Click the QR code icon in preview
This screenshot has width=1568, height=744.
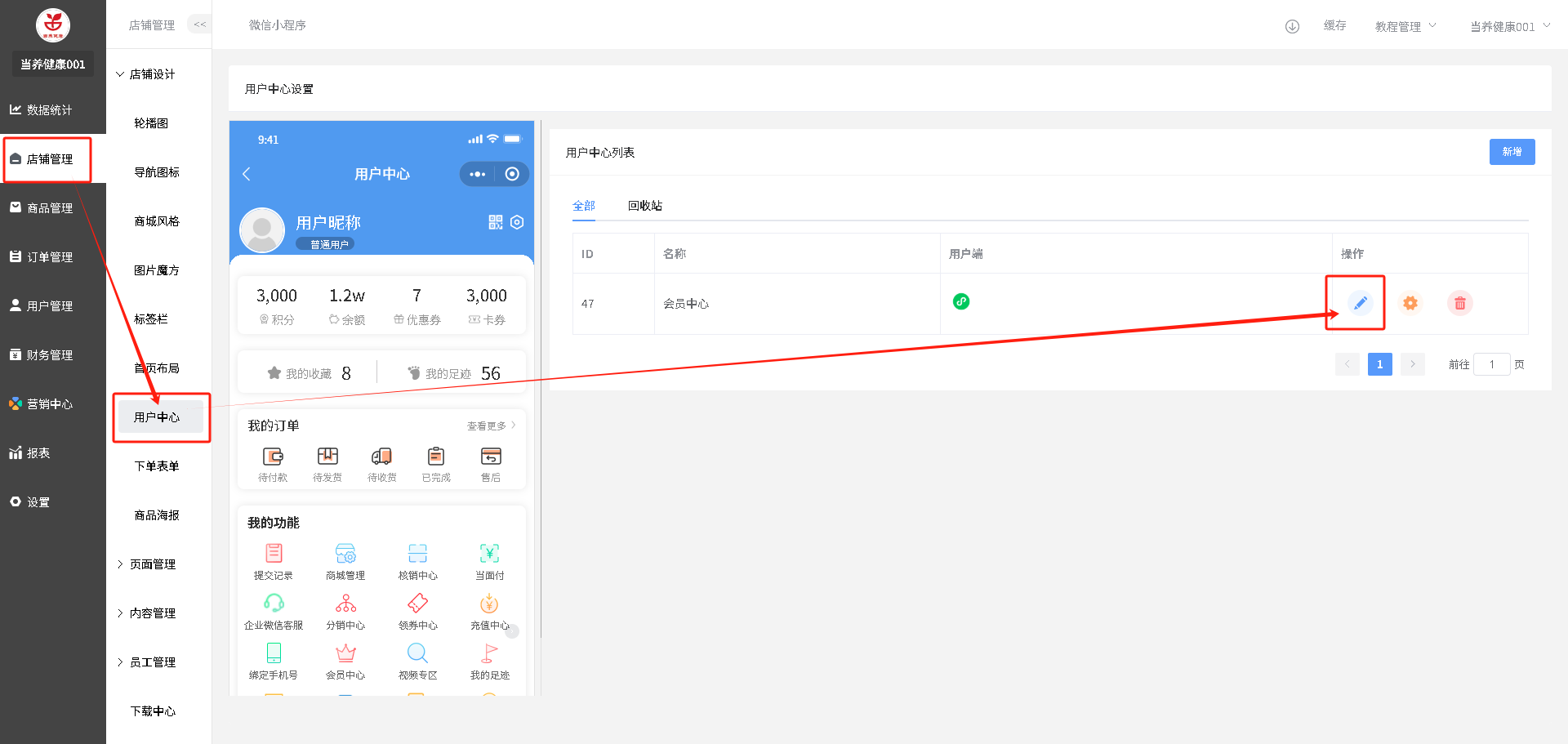point(495,222)
